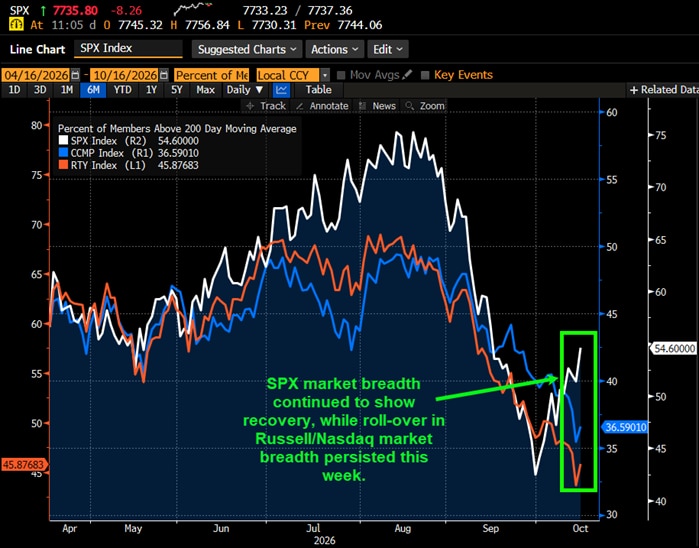Select the 1D time range tab
This screenshot has width=699, height=548.
click(x=15, y=90)
